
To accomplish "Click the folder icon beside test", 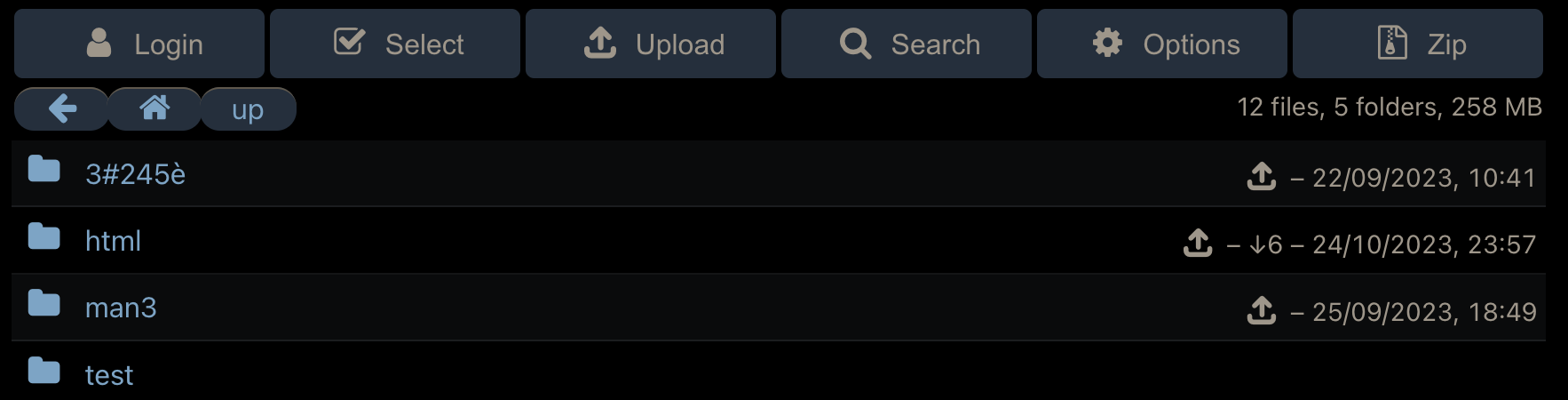I will 44,371.
